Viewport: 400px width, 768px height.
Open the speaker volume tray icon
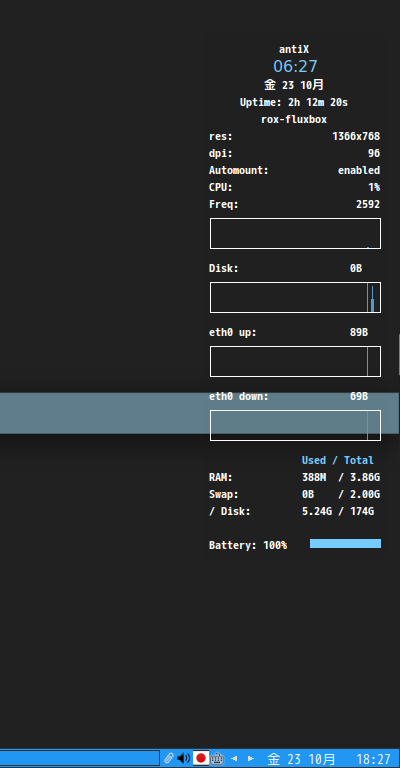pyautogui.click(x=184, y=758)
